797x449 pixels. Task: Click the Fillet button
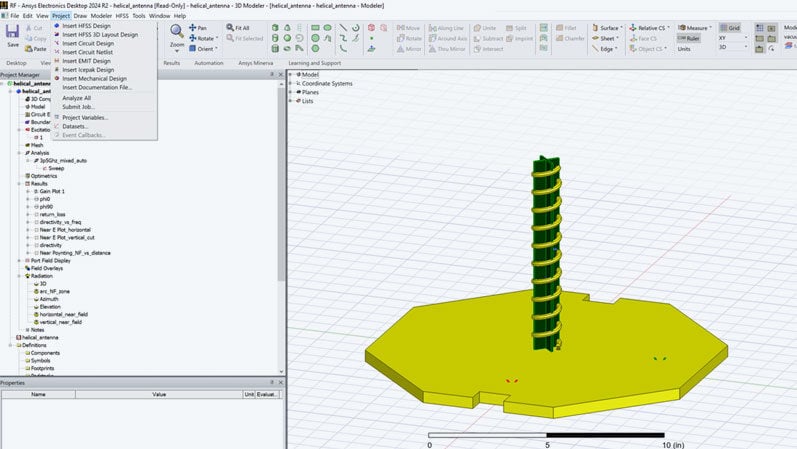coord(566,28)
